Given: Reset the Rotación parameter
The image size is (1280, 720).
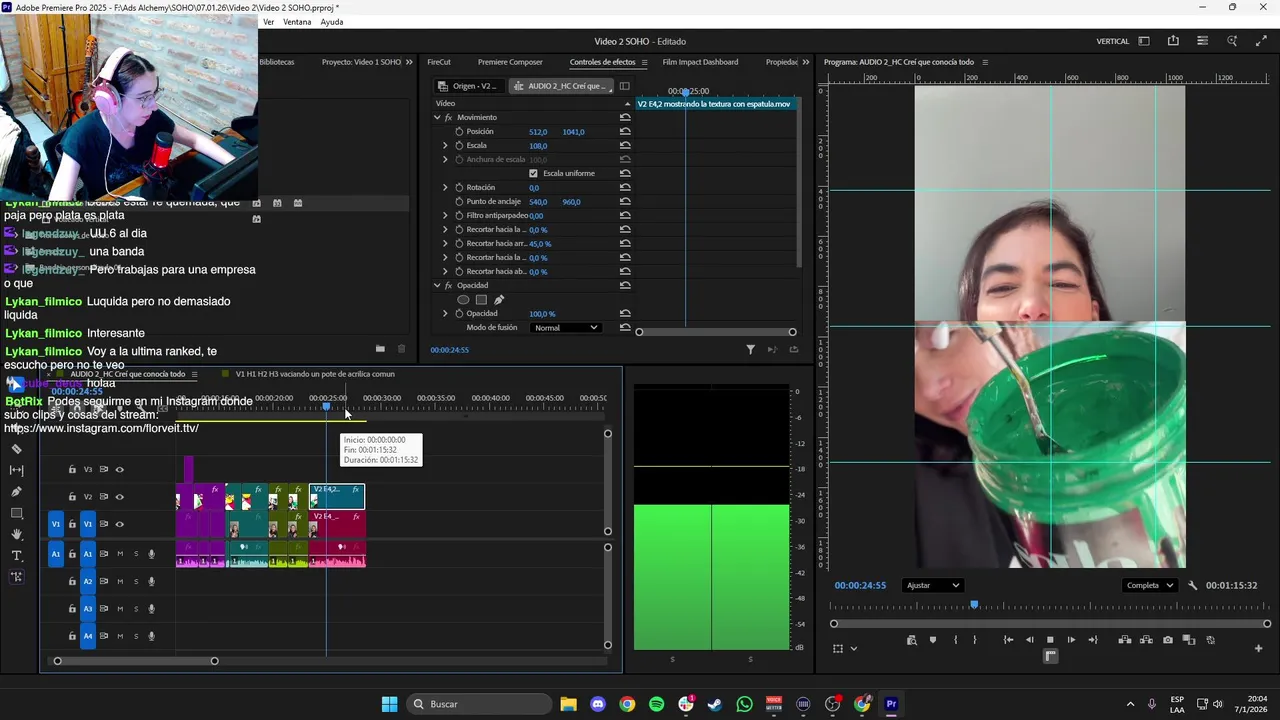Looking at the screenshot, I should click(625, 187).
